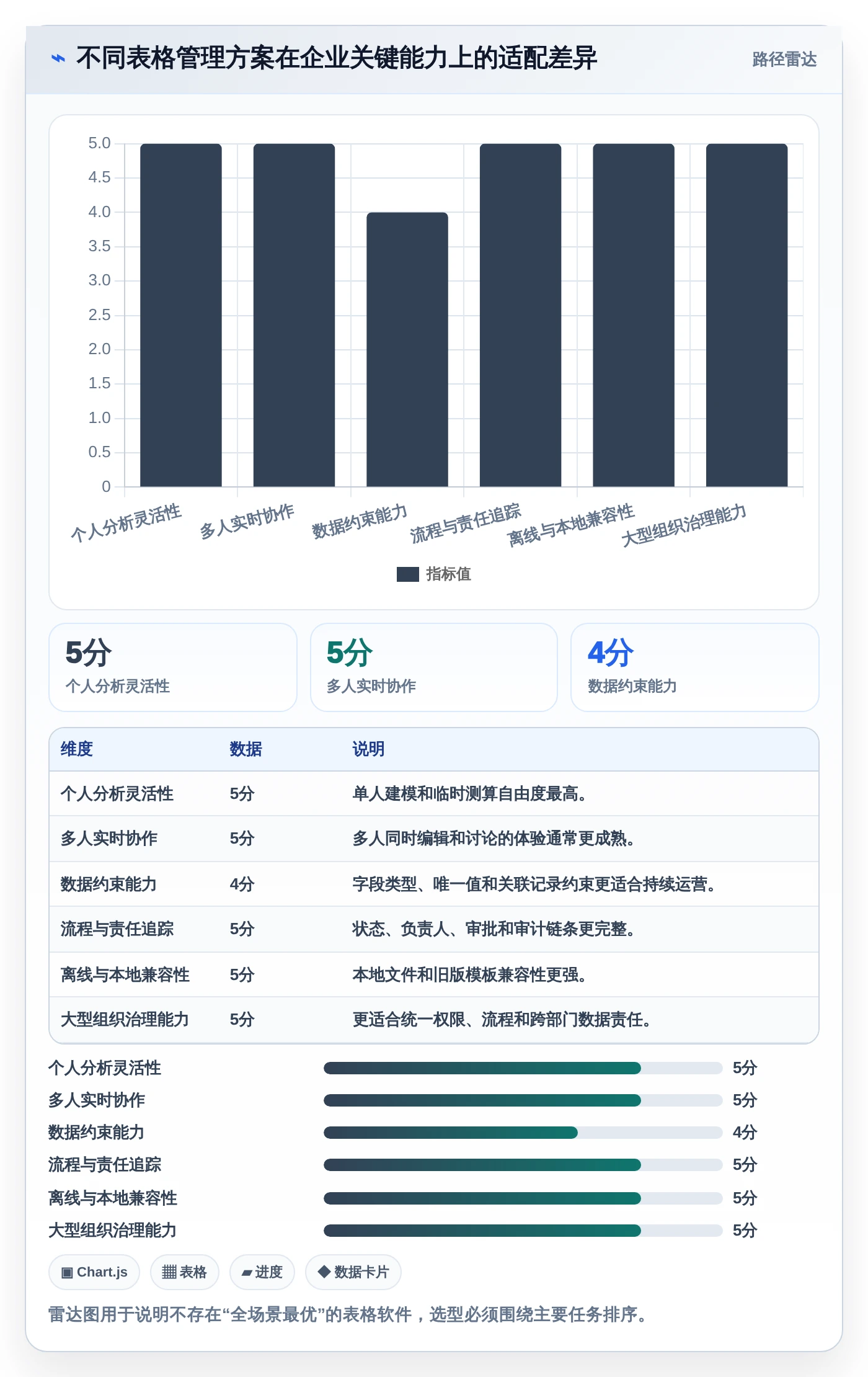Click the 大型组织治理能力 chart bar
This screenshot has height=1377, width=868.
746,315
